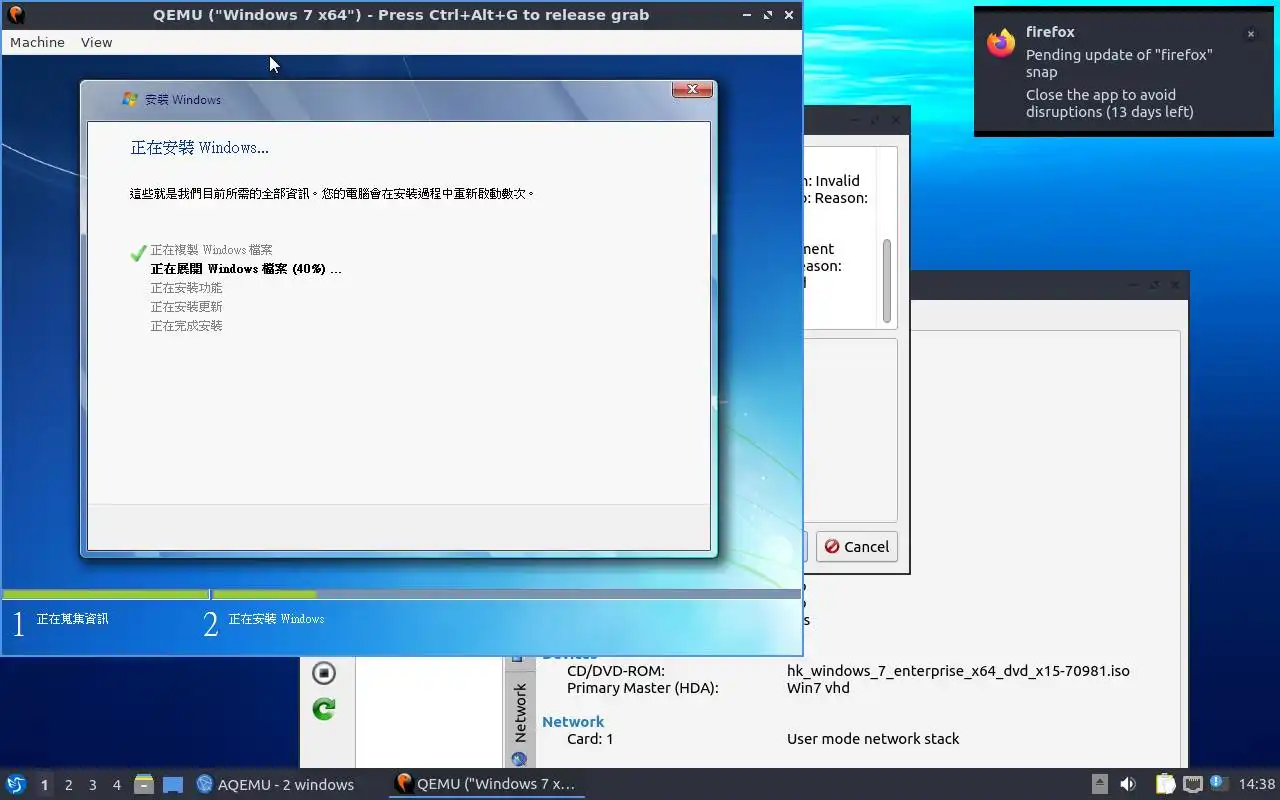
Task: Click the 14:38 clock in taskbar
Action: pyautogui.click(x=1257, y=784)
